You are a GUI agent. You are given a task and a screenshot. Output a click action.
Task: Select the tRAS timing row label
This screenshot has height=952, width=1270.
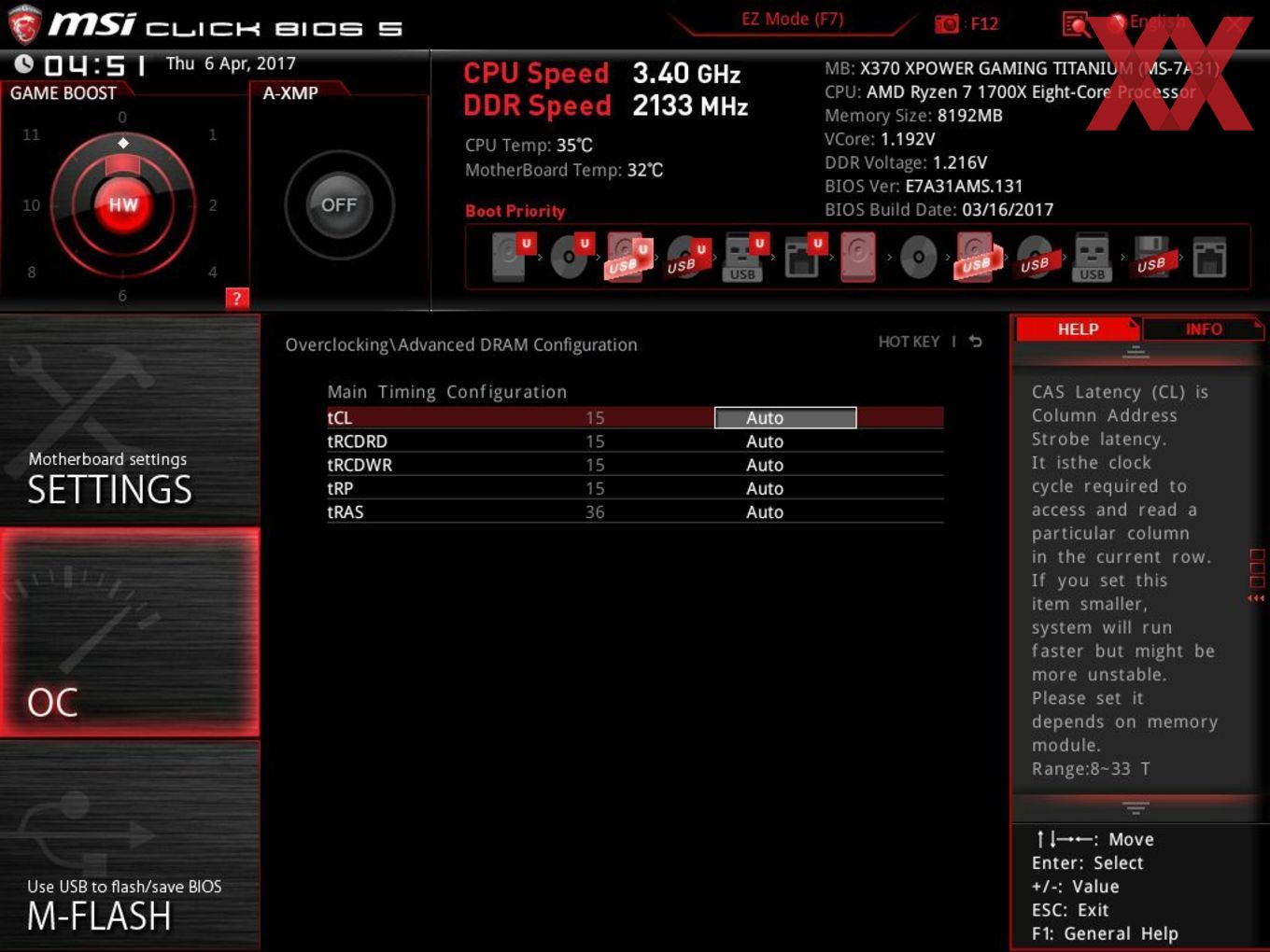point(346,511)
